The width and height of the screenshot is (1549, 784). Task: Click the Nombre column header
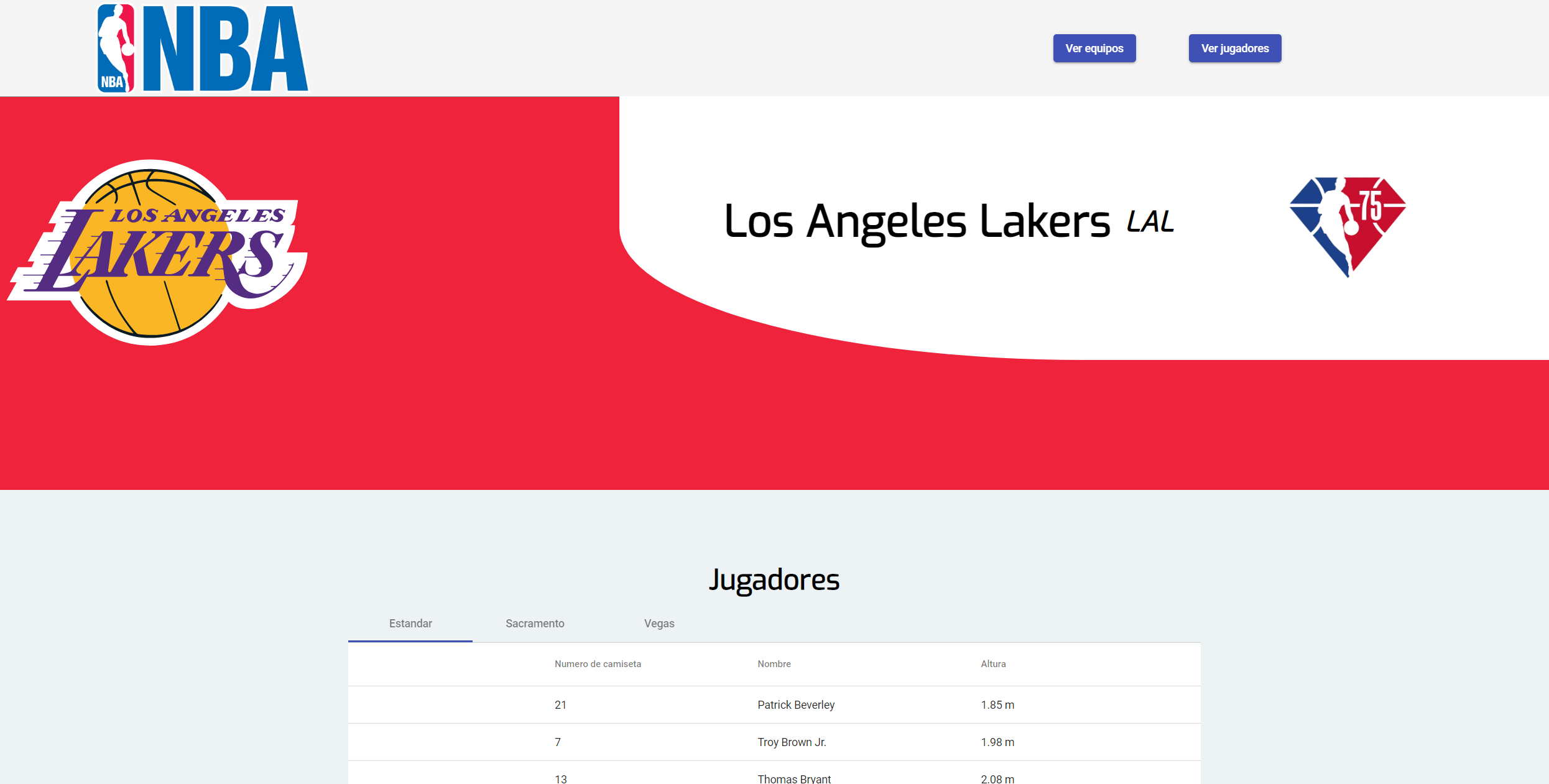(774, 664)
